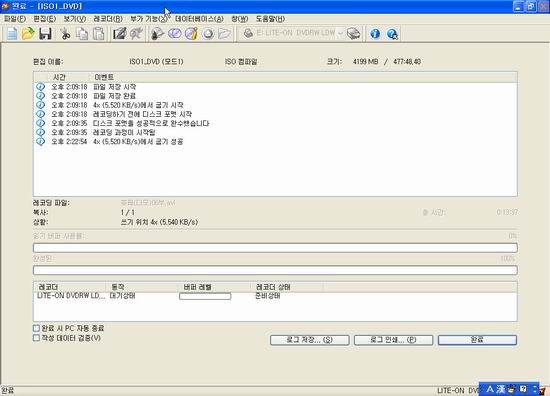Screen dimensions: 550x396
Task: Click the Paste clipboard icon
Action: coord(99,34)
